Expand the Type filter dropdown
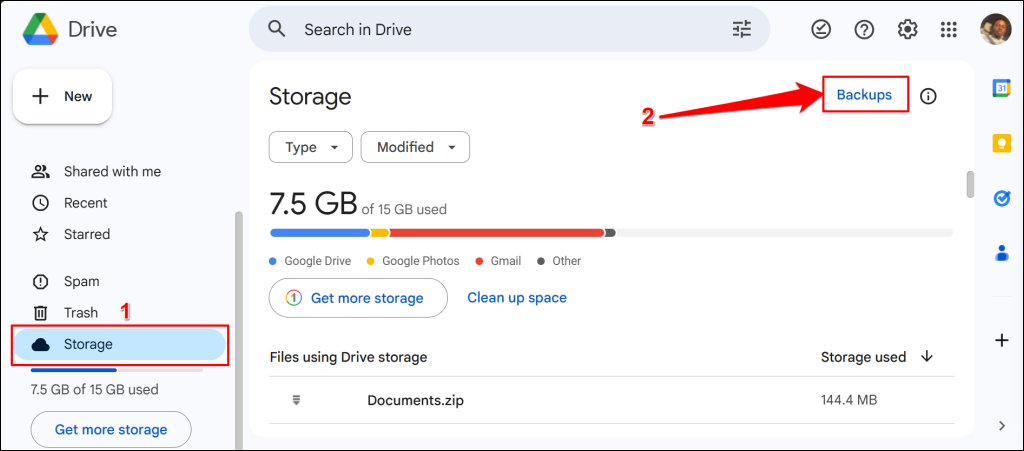 coord(310,147)
